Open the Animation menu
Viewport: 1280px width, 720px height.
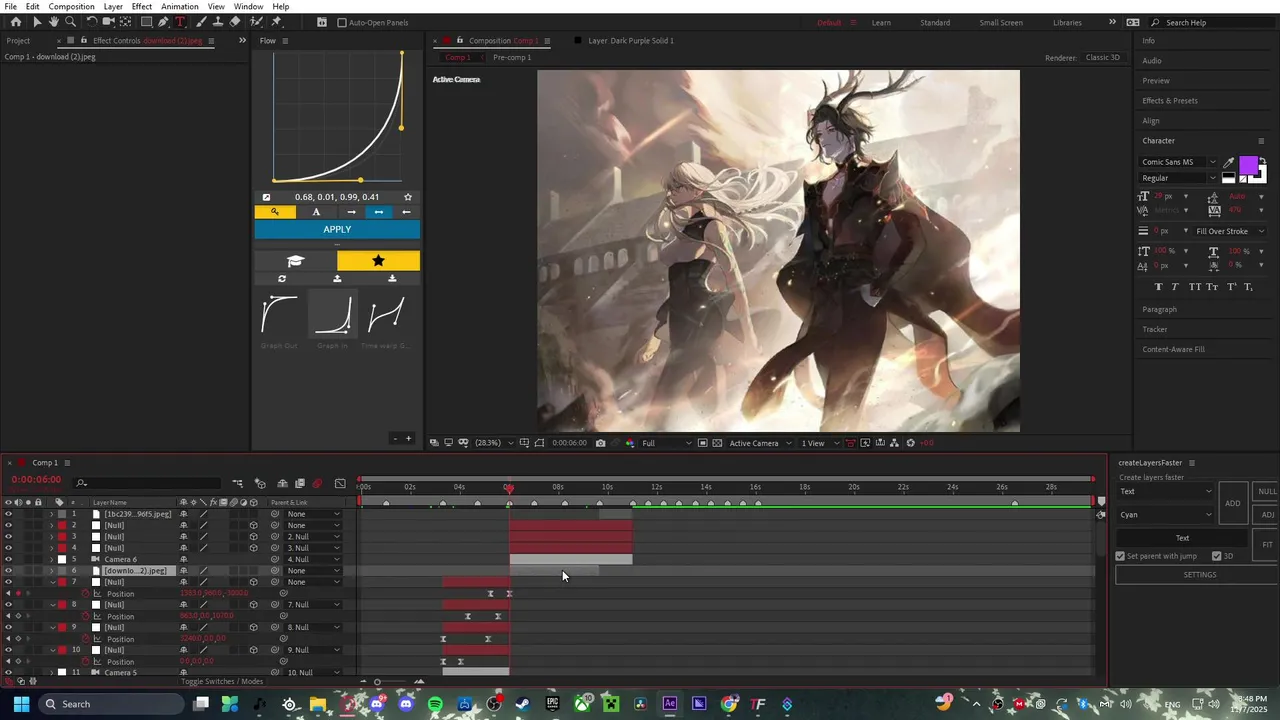coord(180,6)
